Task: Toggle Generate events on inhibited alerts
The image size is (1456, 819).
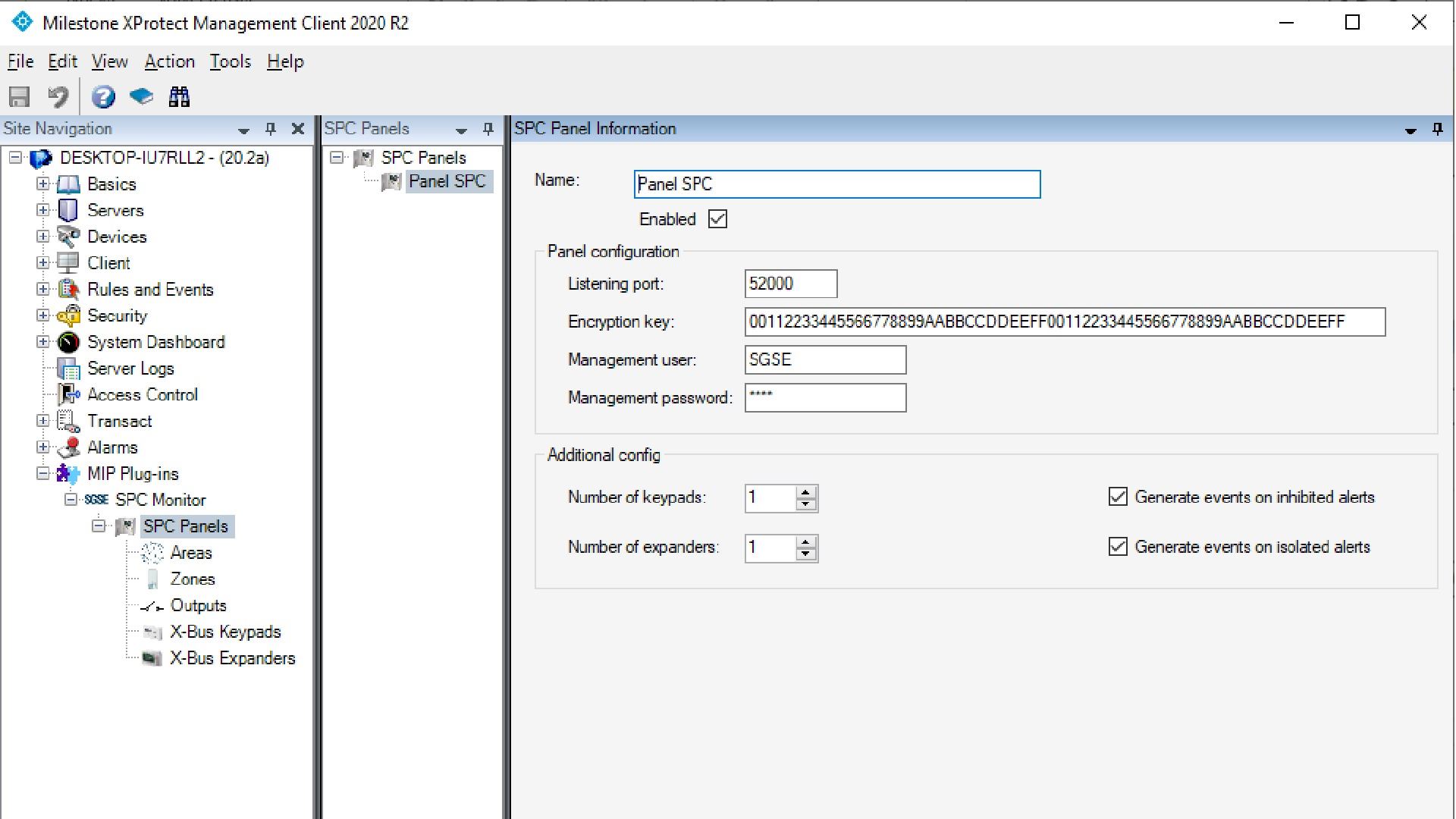Action: click(x=1118, y=497)
